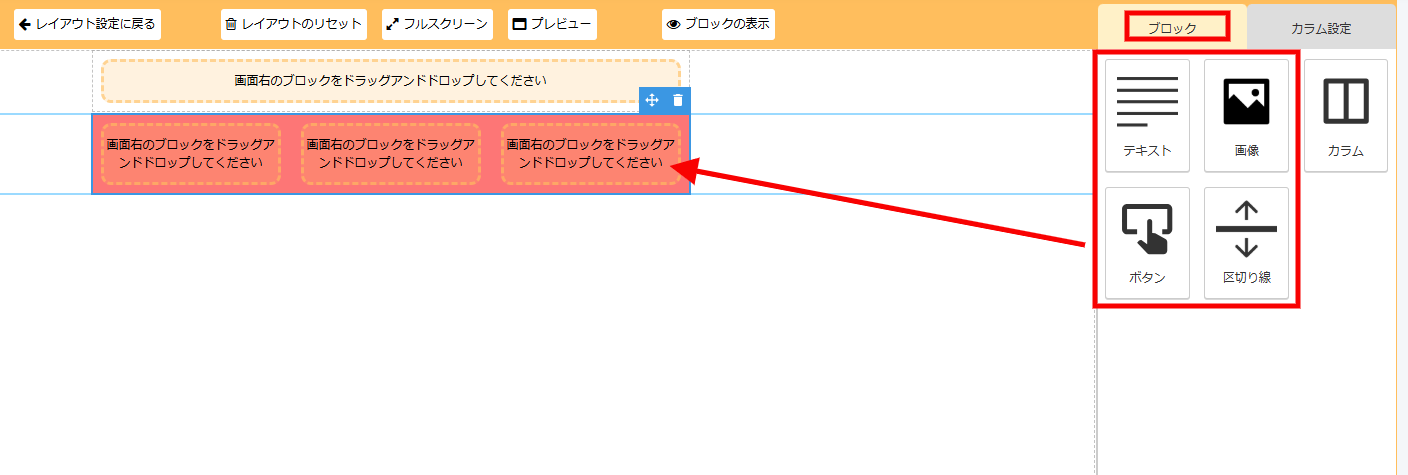Click the middle column drop area in red row
This screenshot has height=475, width=1408.
pos(391,154)
